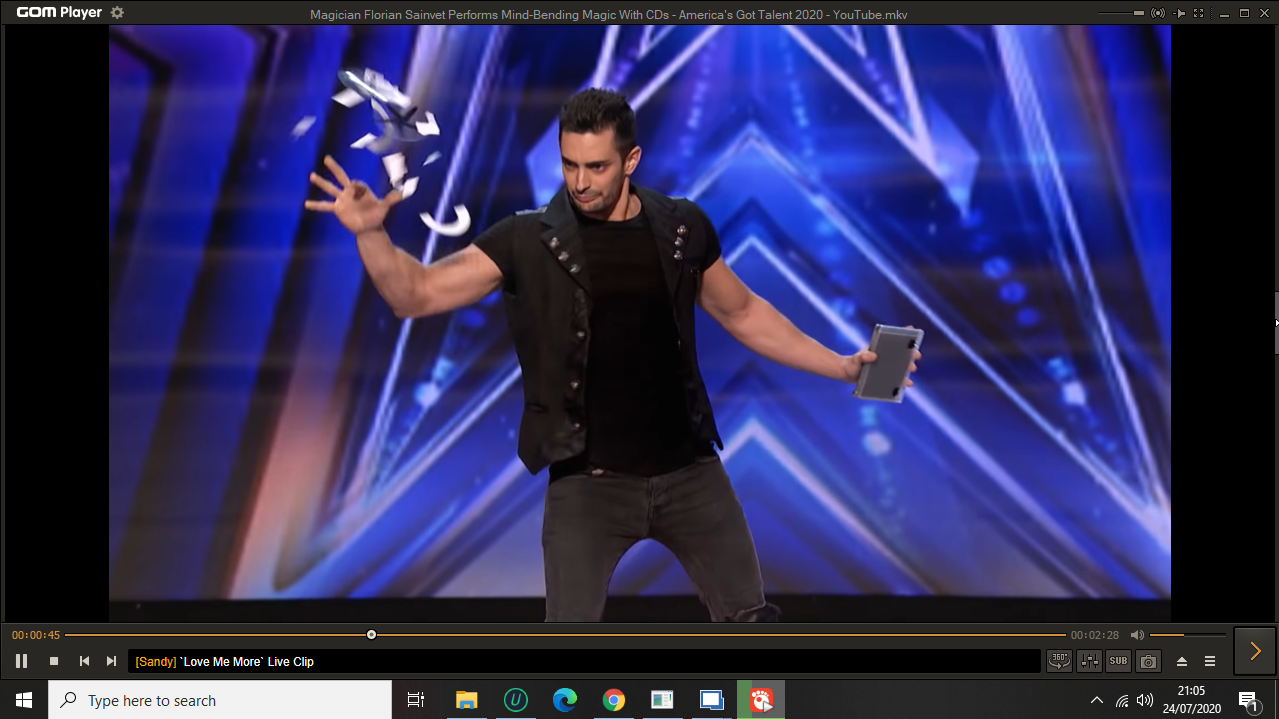The width and height of the screenshot is (1279, 719).
Task: Minimize the GOM Player window
Action: pyautogui.click(x=1222, y=13)
